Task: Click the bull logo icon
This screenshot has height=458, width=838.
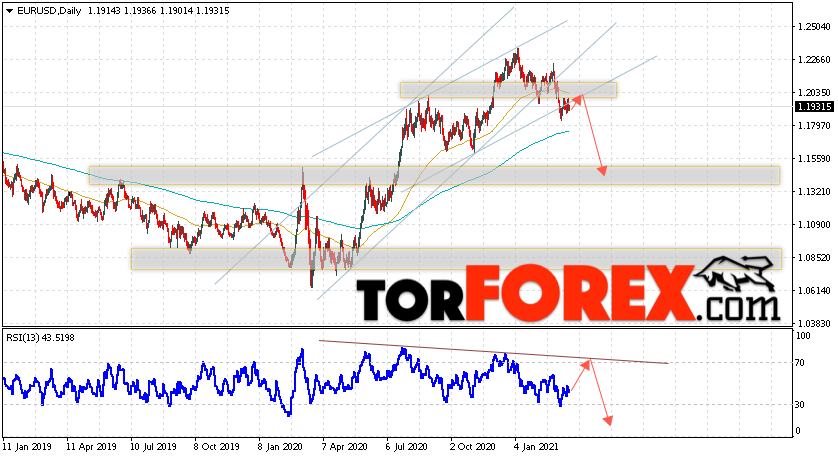Action: 734,275
